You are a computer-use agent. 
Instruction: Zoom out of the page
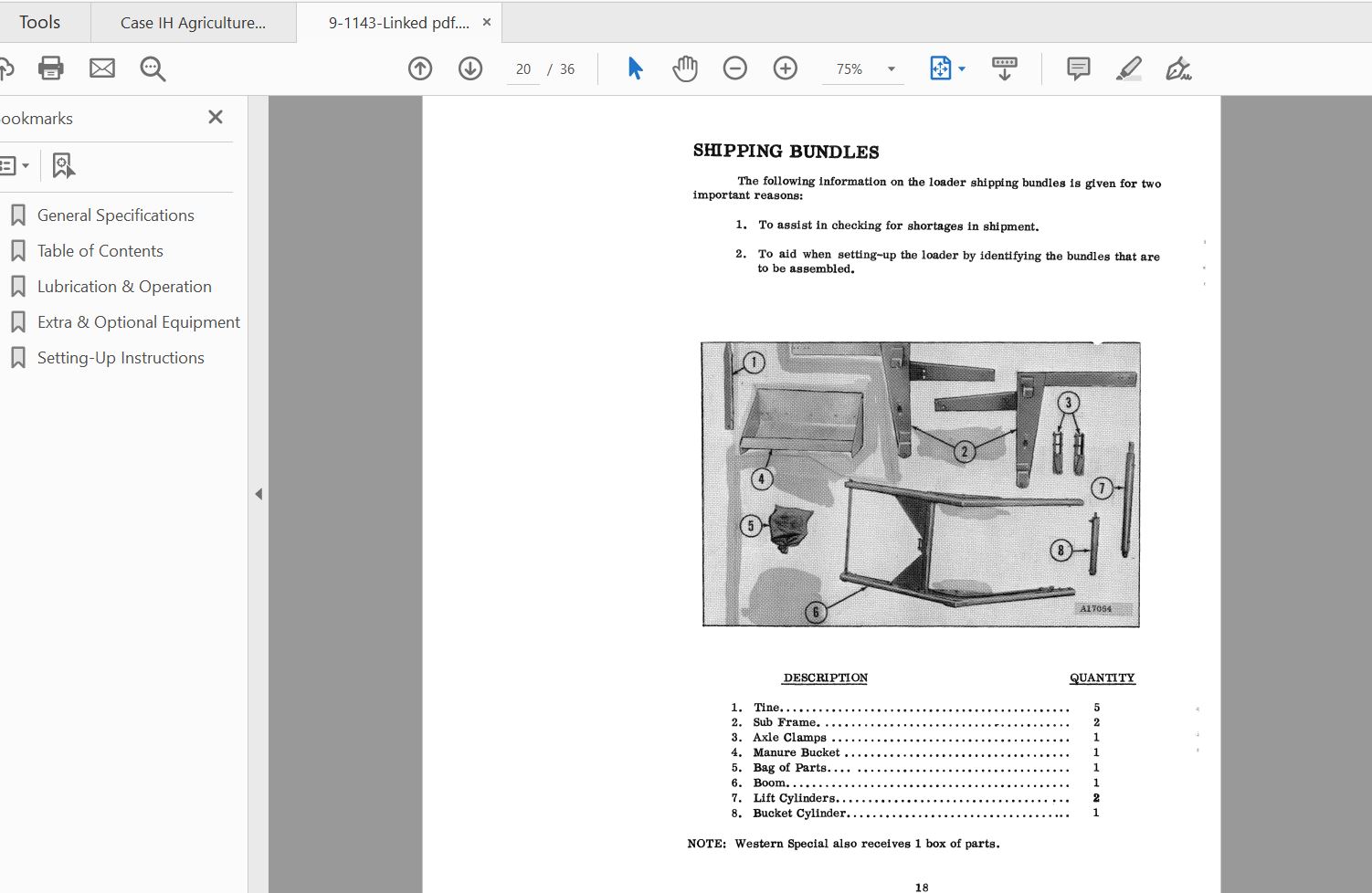(x=734, y=68)
